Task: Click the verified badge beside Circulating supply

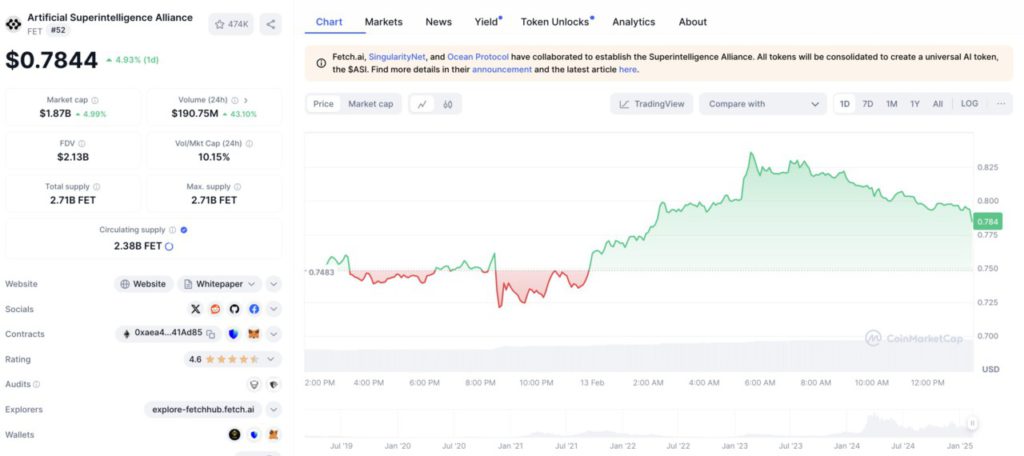Action: point(184,230)
